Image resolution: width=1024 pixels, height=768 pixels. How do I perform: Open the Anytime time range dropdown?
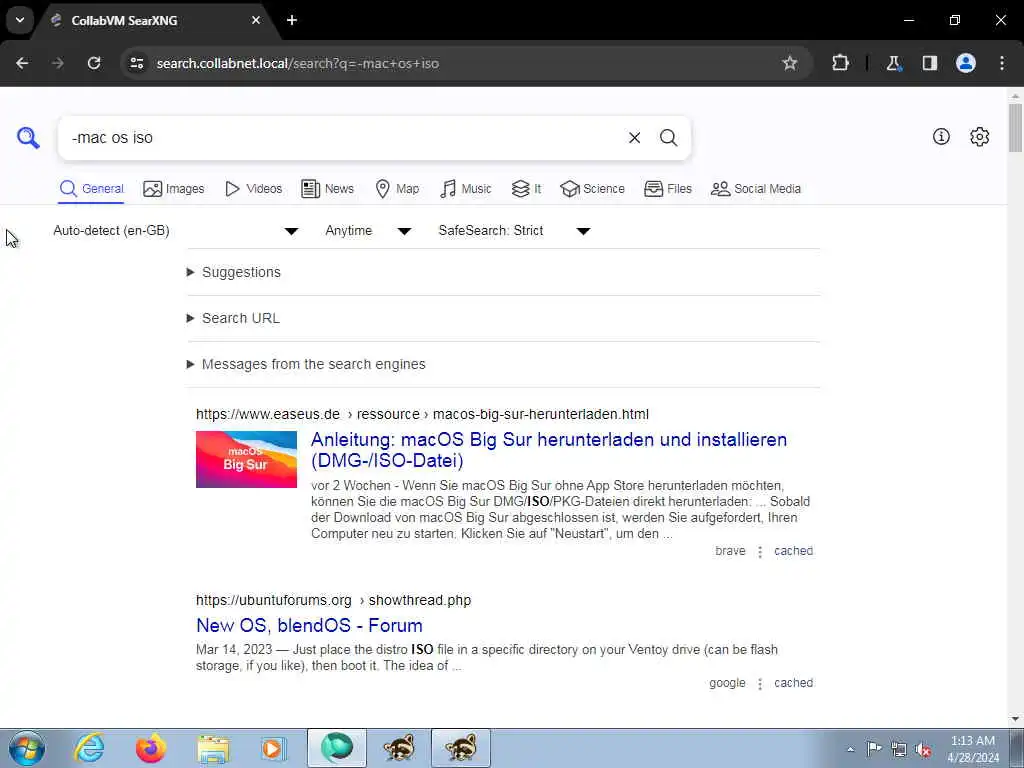point(368,231)
